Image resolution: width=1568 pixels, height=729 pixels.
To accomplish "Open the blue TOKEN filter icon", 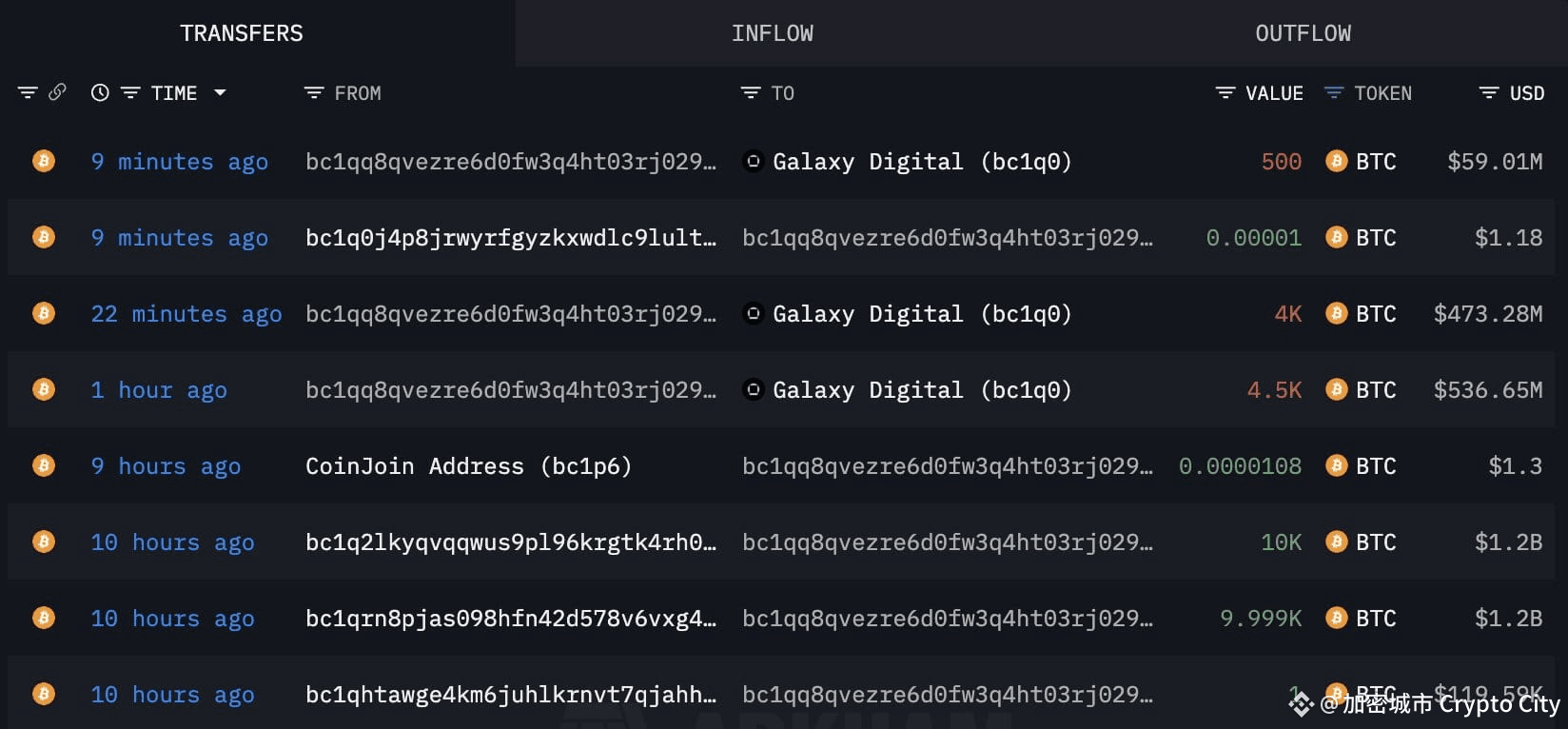I will pyautogui.click(x=1334, y=92).
